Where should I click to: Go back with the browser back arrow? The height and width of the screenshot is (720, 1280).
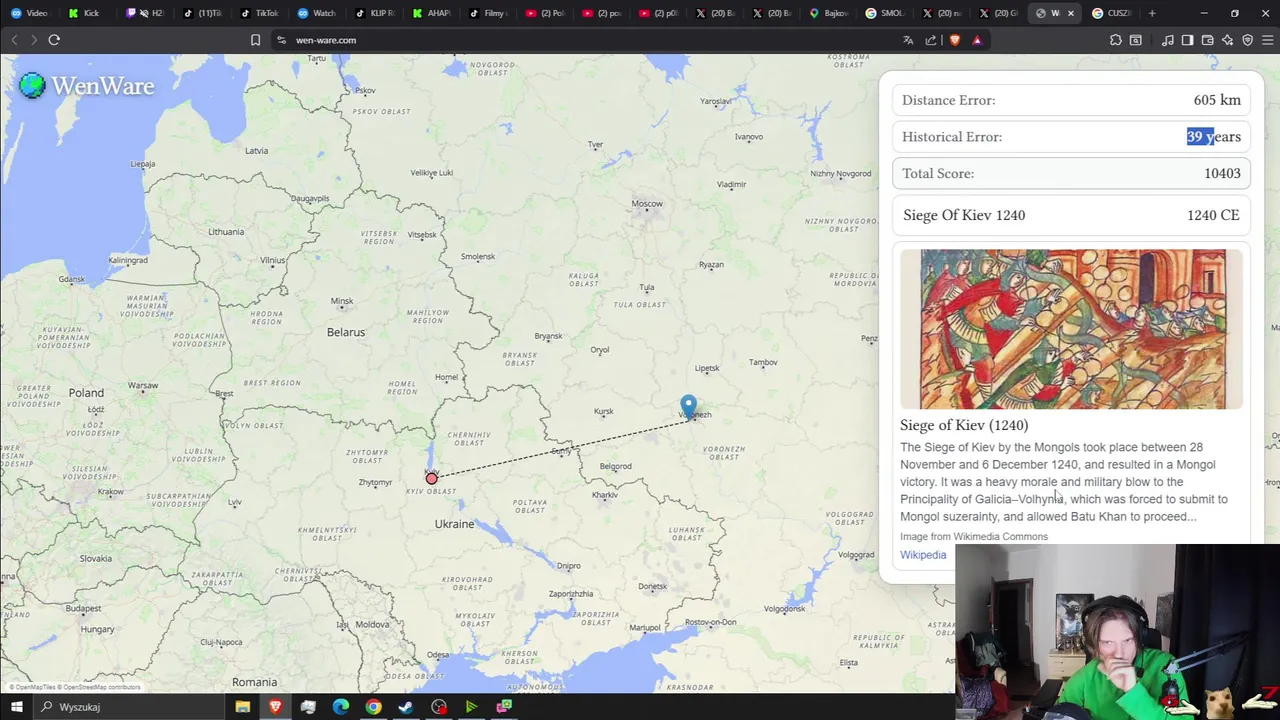coord(14,40)
